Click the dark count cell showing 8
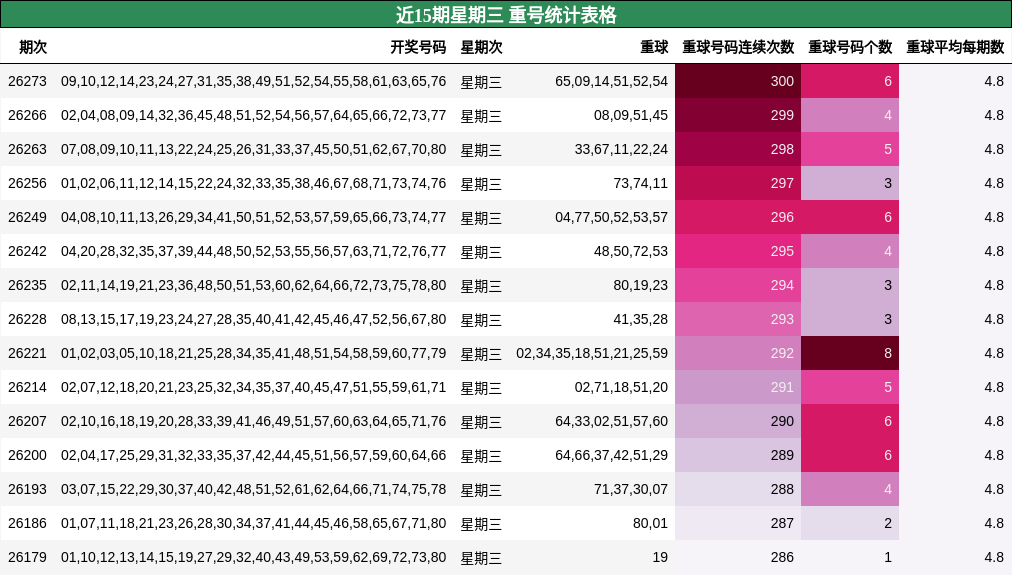Image resolution: width=1012 pixels, height=575 pixels. point(850,354)
